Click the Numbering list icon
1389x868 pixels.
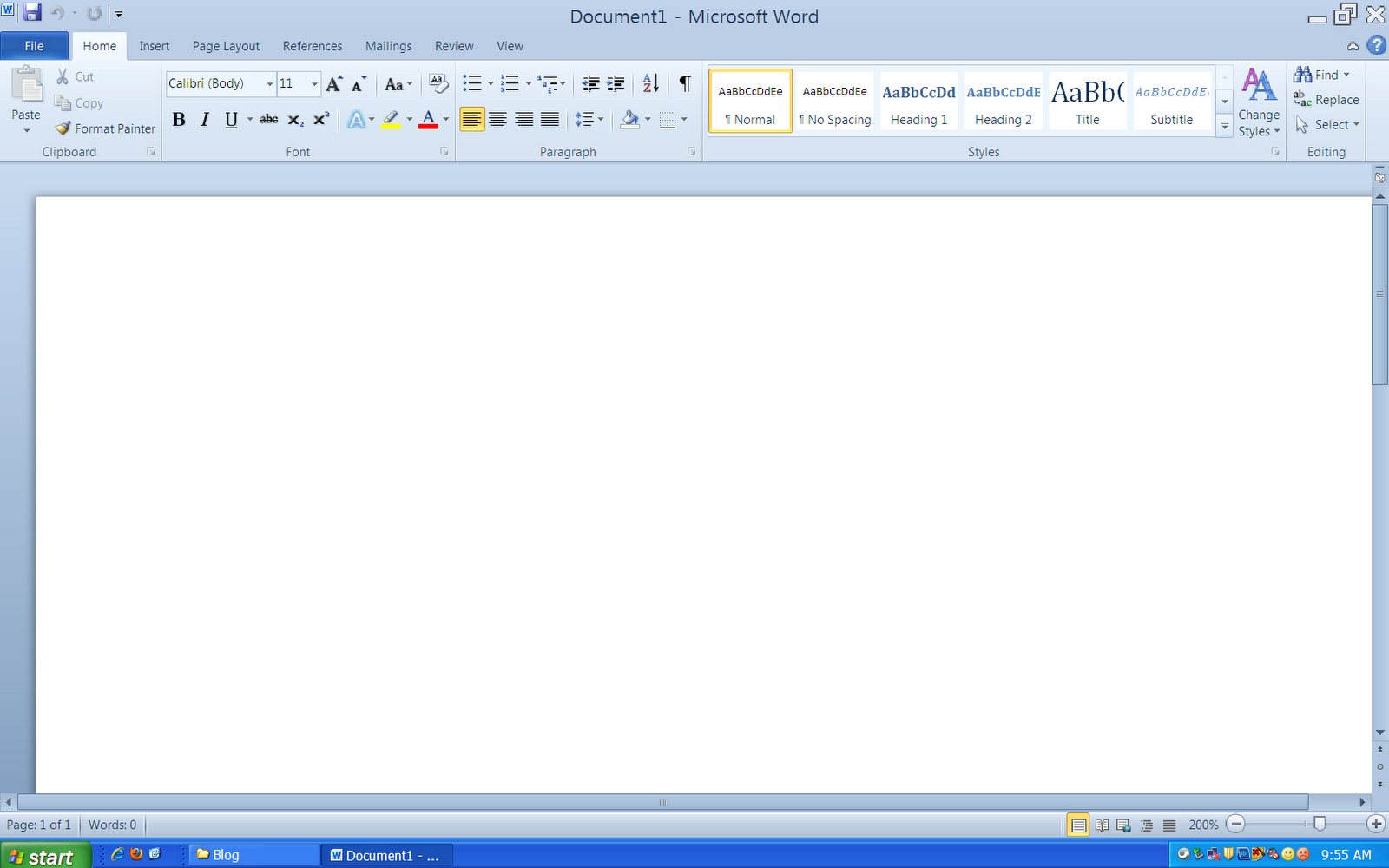point(510,83)
